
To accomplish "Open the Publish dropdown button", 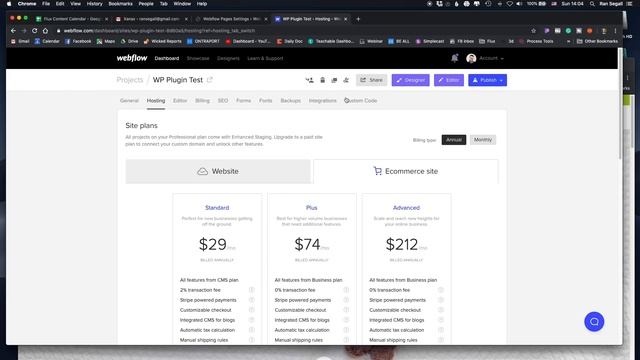I will pyautogui.click(x=487, y=80).
